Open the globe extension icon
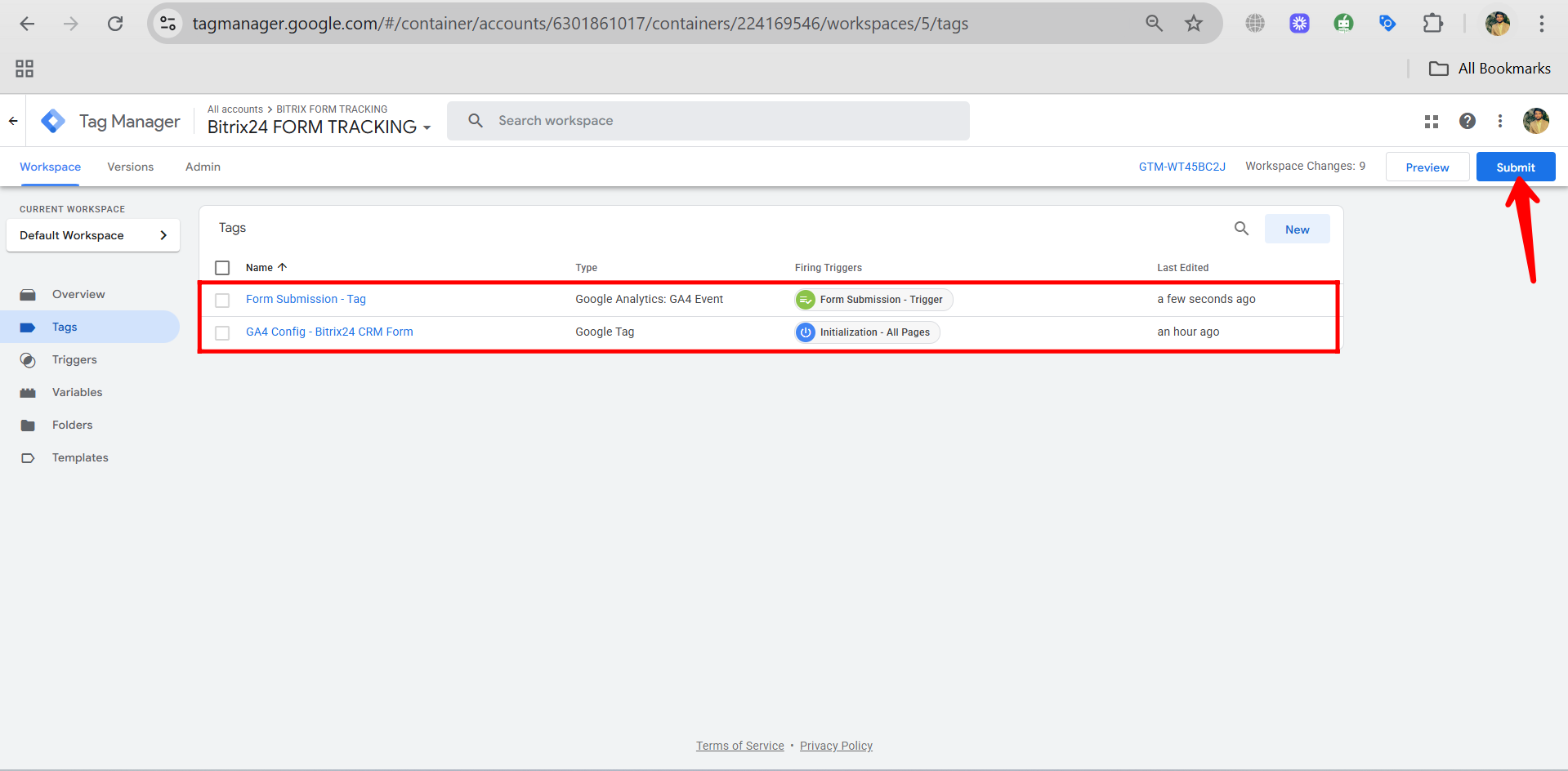1568x771 pixels. coord(1255,24)
